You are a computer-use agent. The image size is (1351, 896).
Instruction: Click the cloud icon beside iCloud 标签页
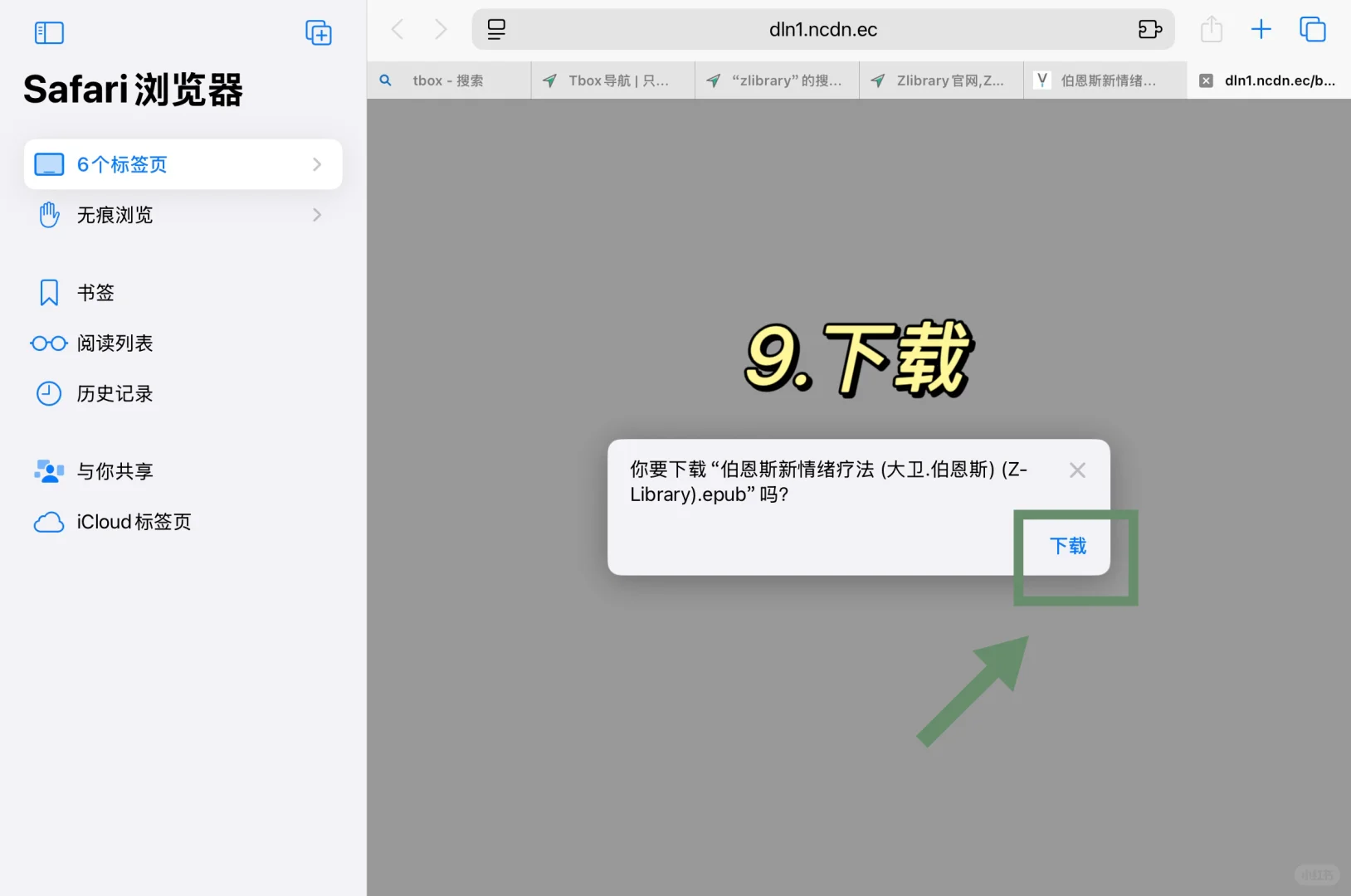[x=49, y=523]
